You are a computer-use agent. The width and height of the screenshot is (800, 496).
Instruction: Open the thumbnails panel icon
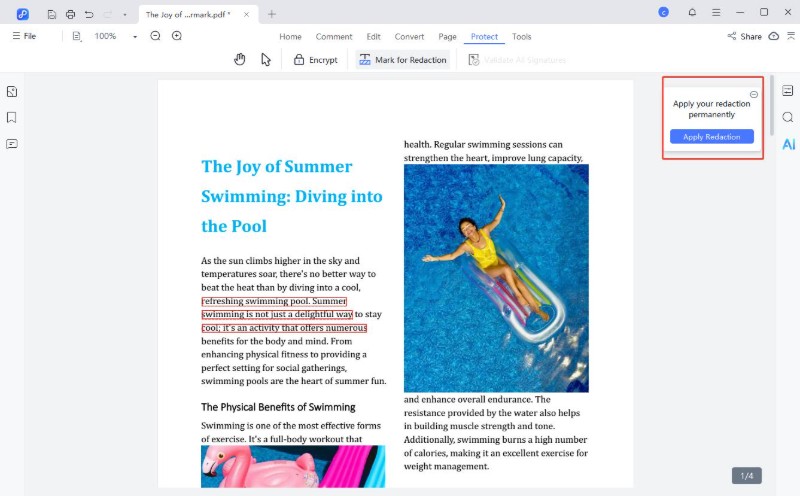click(x=12, y=92)
